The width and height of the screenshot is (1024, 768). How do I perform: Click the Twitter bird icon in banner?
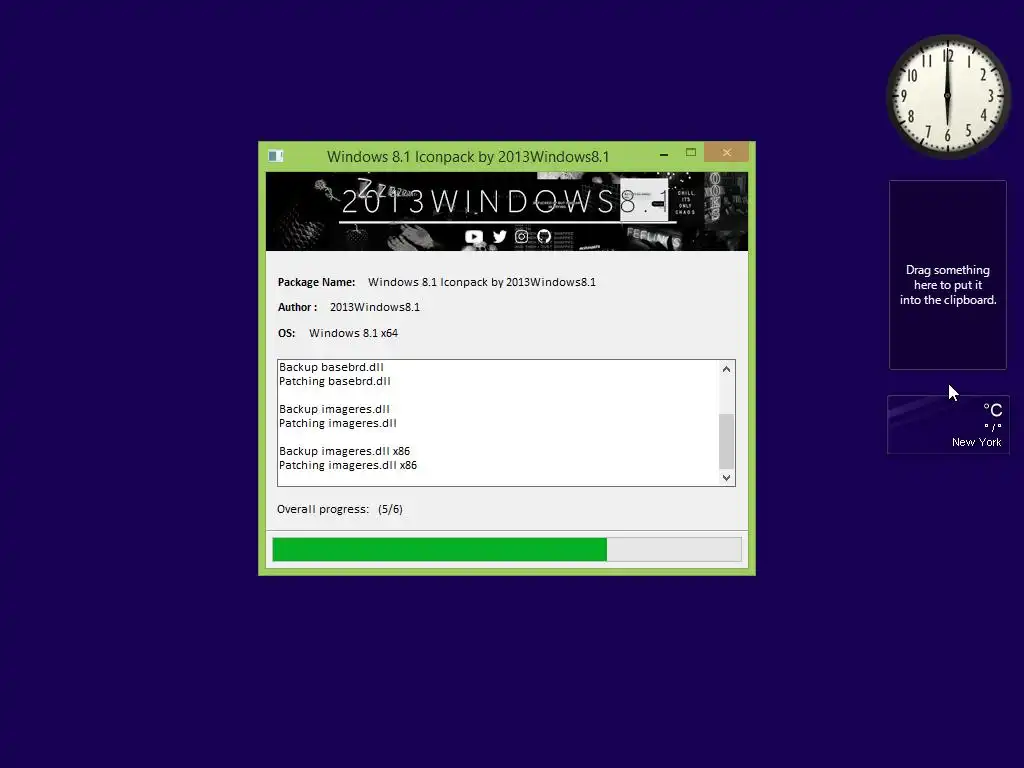[x=500, y=236]
